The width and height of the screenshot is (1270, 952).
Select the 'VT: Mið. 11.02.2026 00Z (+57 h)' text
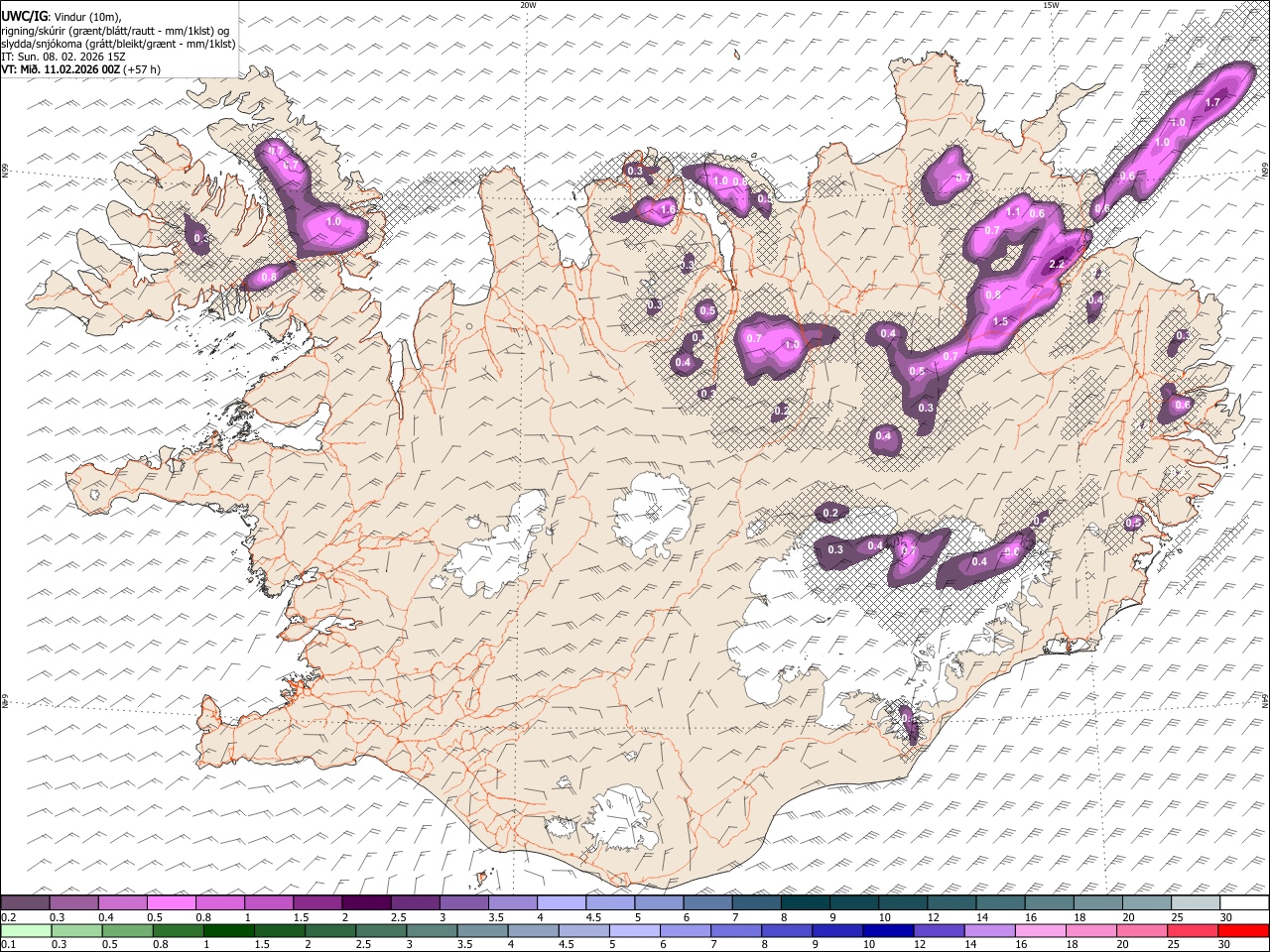coord(81,69)
